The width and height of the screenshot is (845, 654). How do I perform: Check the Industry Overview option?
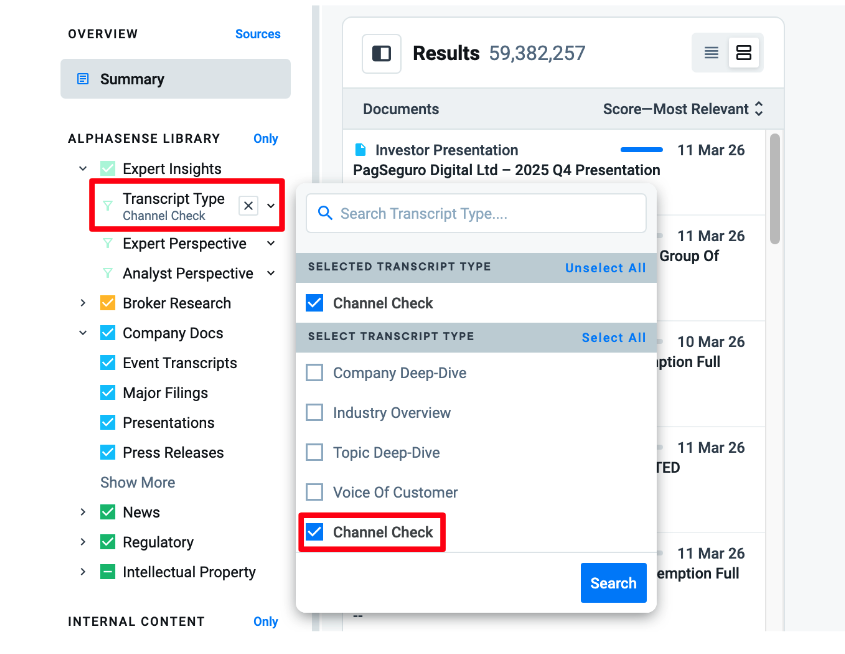(315, 413)
